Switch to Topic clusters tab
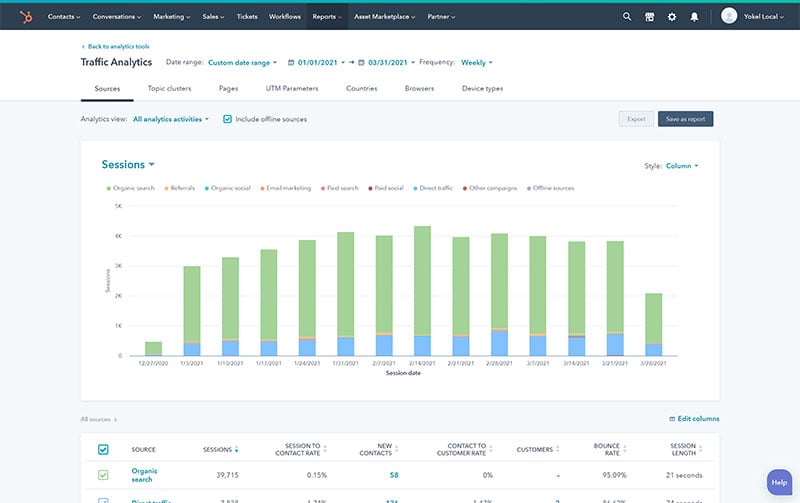This screenshot has width=800, height=503. point(169,88)
